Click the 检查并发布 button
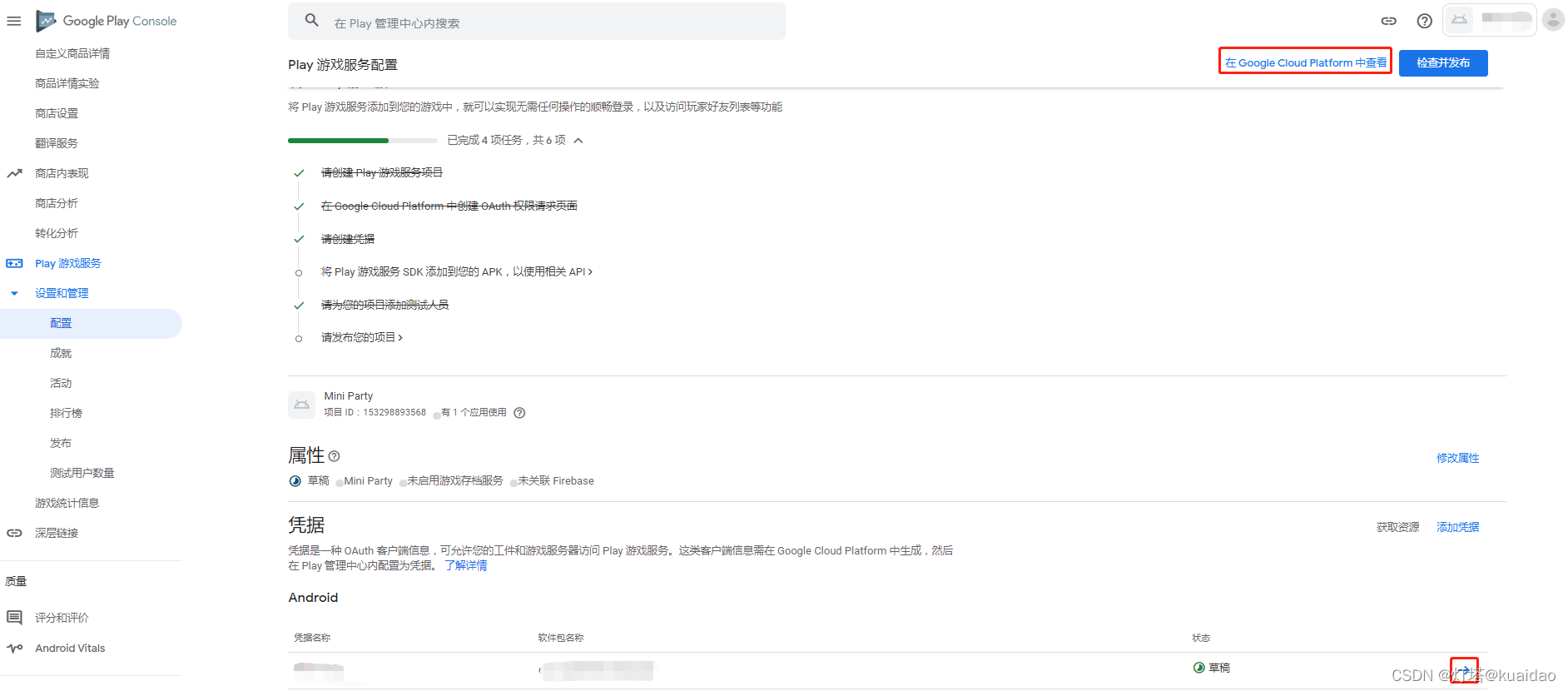 coord(1443,62)
